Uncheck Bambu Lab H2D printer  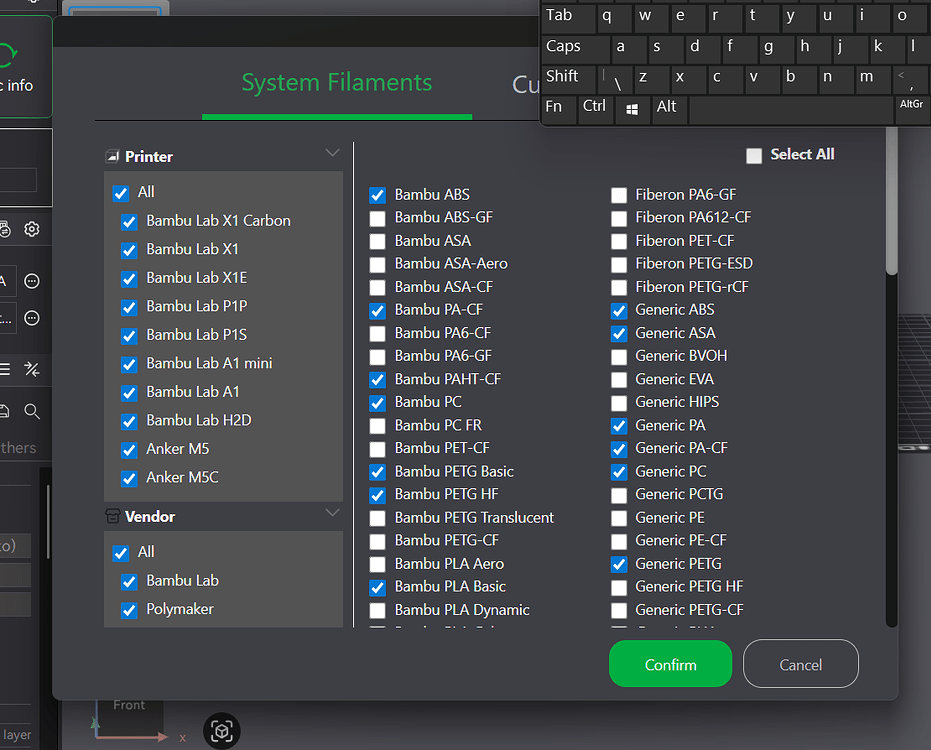click(129, 421)
